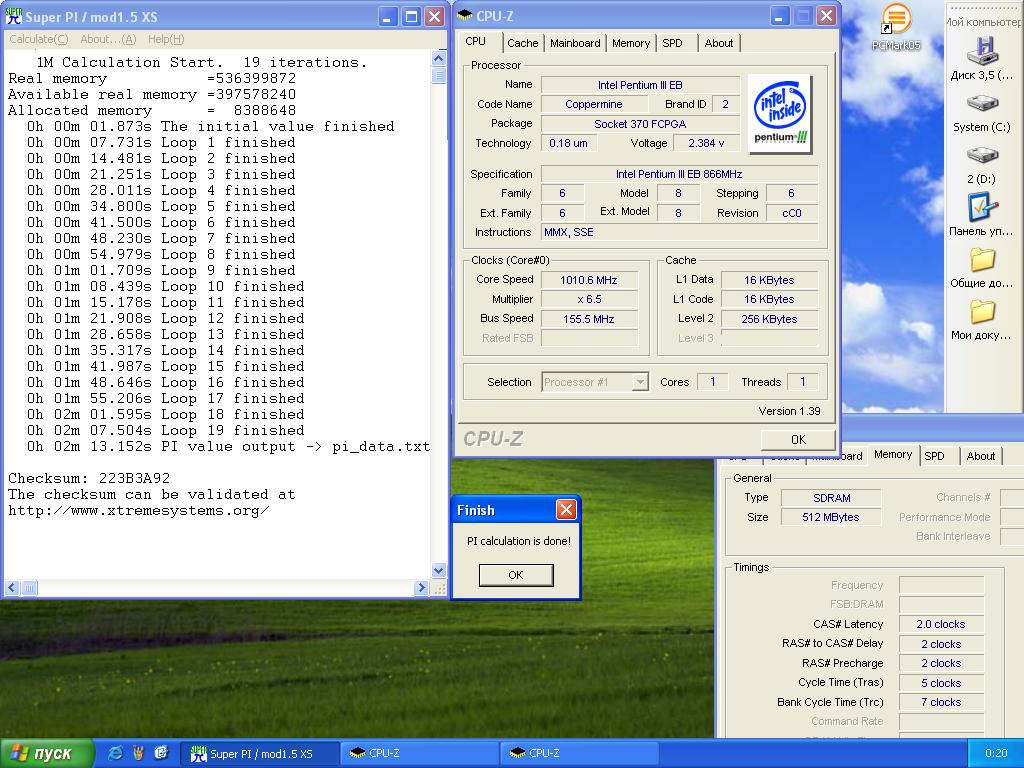Select About tab in the rear CPU-Z window
This screenshot has height=768, width=1024.
pyautogui.click(x=981, y=456)
